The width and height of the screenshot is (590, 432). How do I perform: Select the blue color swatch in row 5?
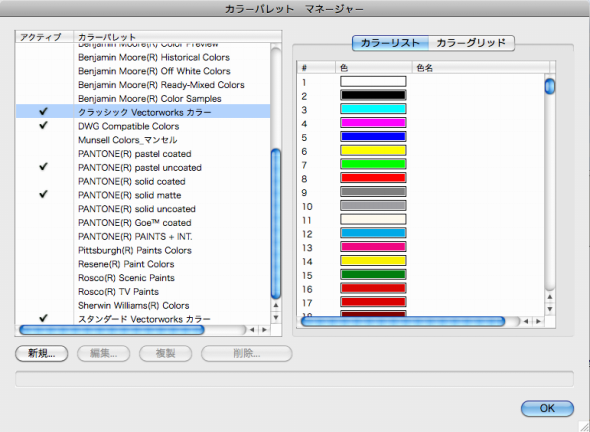373,136
